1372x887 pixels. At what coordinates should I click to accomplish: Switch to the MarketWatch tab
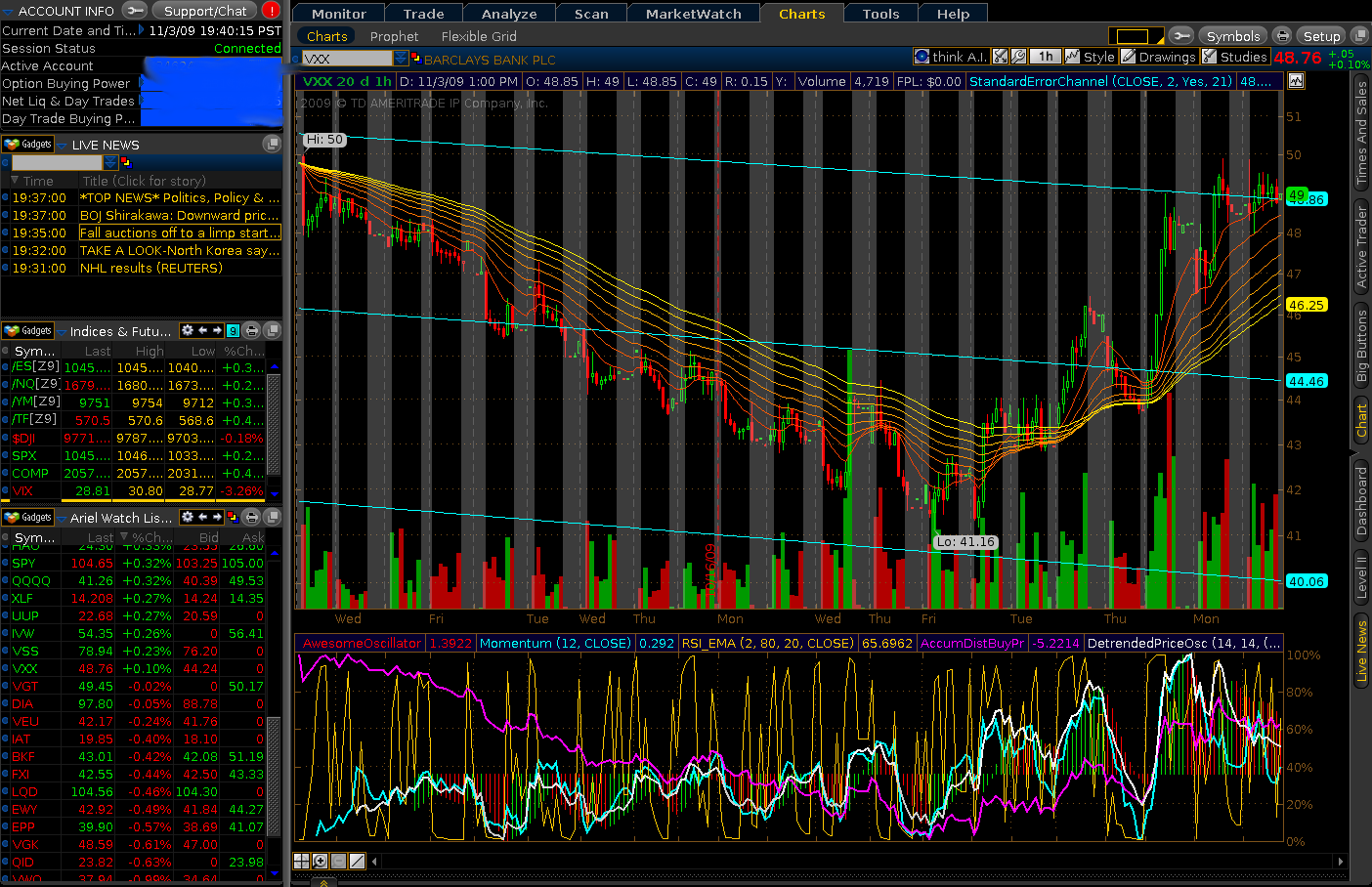tap(693, 14)
